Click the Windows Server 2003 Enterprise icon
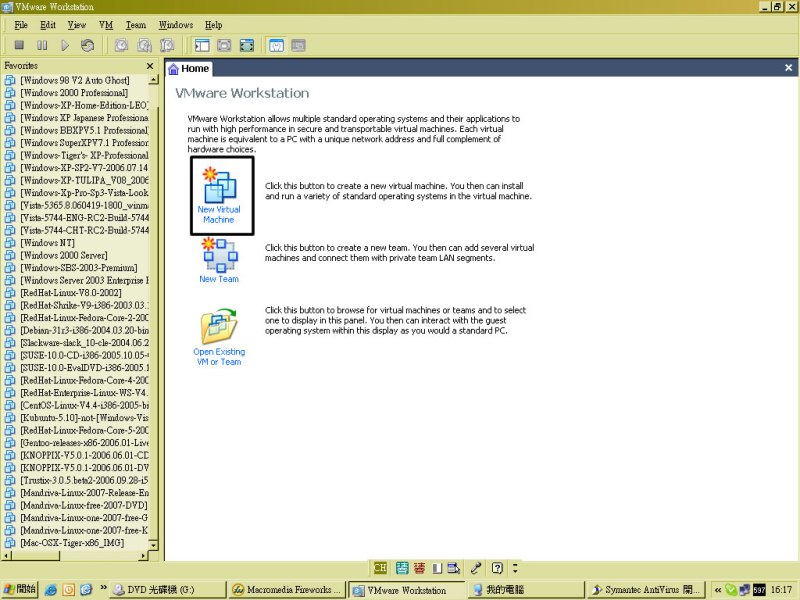The image size is (800, 600). 10,280
